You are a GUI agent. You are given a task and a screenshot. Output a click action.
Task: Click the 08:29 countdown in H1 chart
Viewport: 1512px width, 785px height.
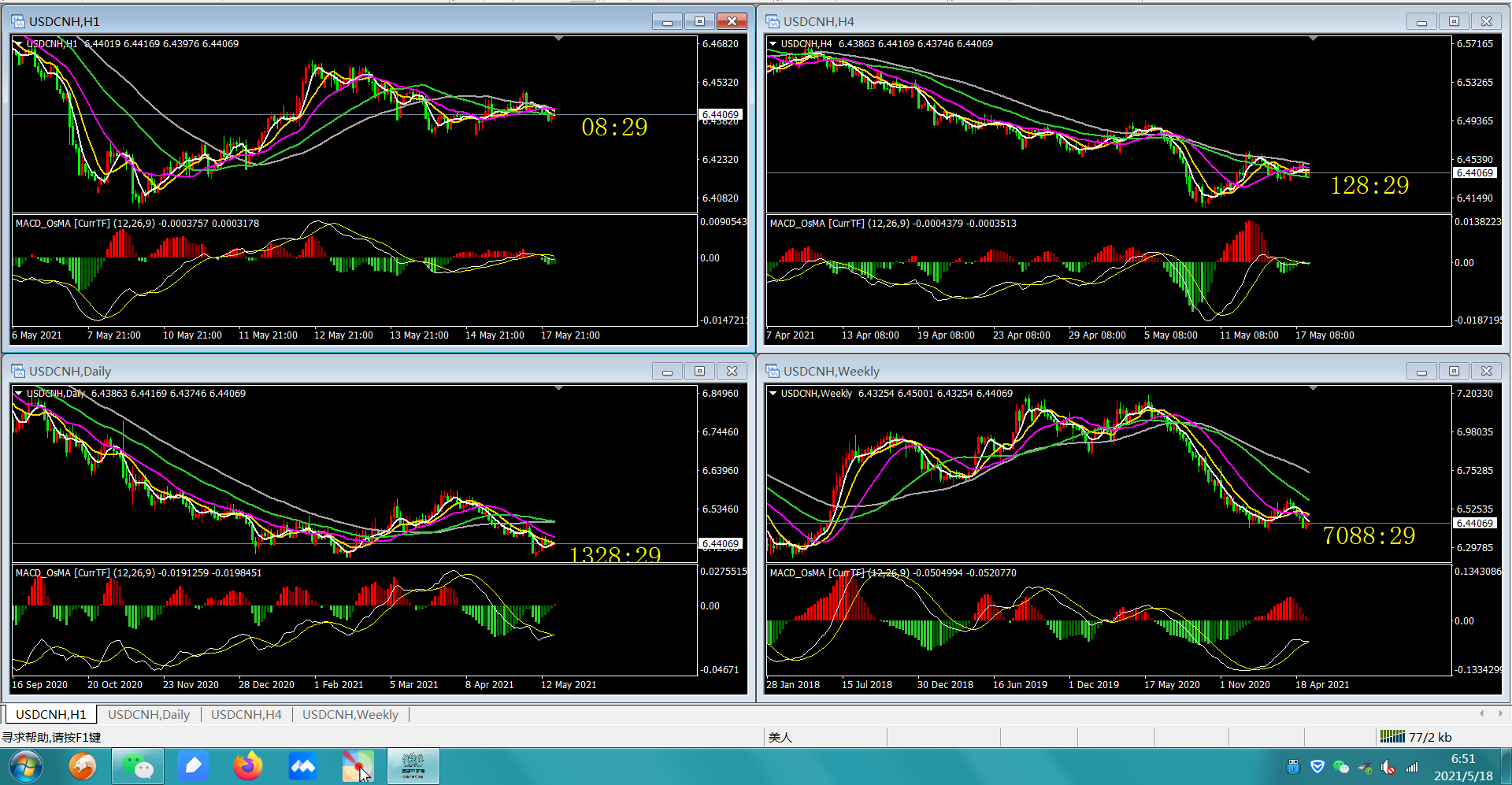tap(614, 127)
